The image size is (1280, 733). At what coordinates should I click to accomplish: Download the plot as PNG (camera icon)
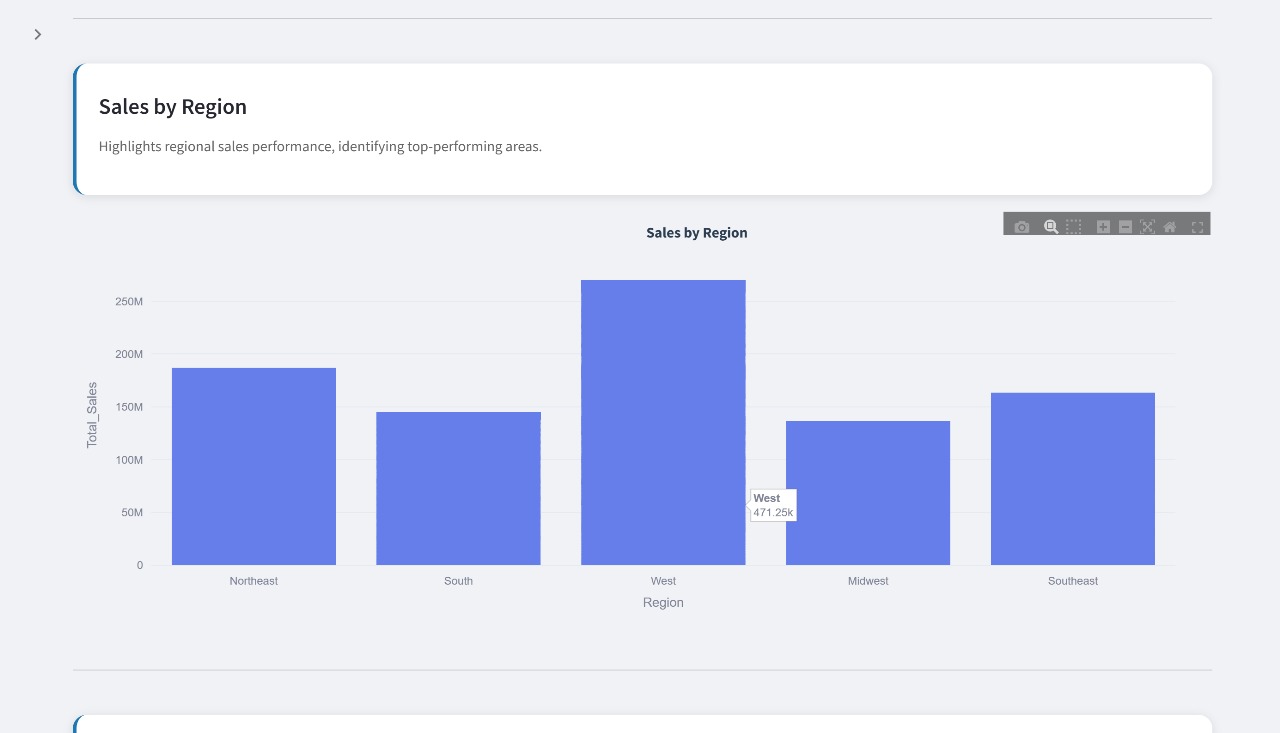pyautogui.click(x=1021, y=227)
